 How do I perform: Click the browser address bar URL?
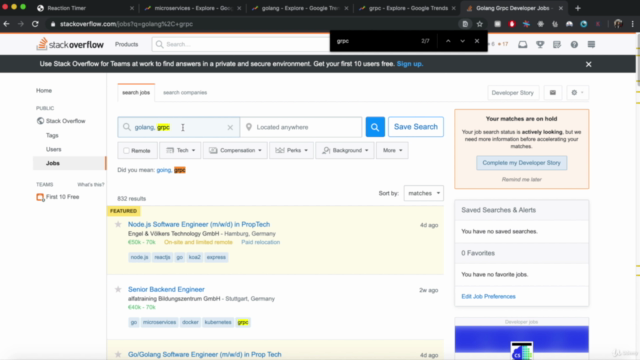127,24
